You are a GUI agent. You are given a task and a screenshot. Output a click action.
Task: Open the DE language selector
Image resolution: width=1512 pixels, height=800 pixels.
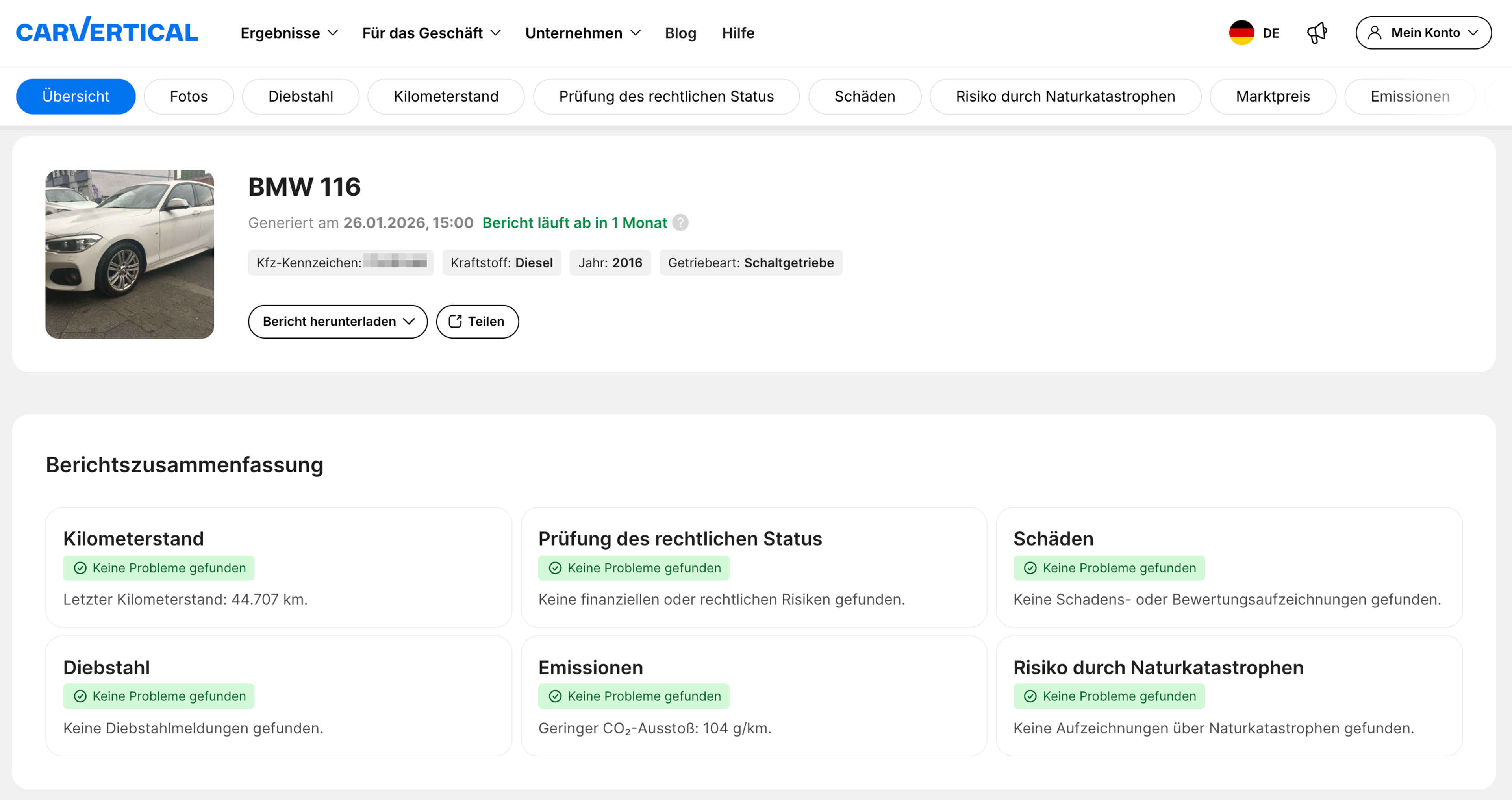click(1255, 33)
